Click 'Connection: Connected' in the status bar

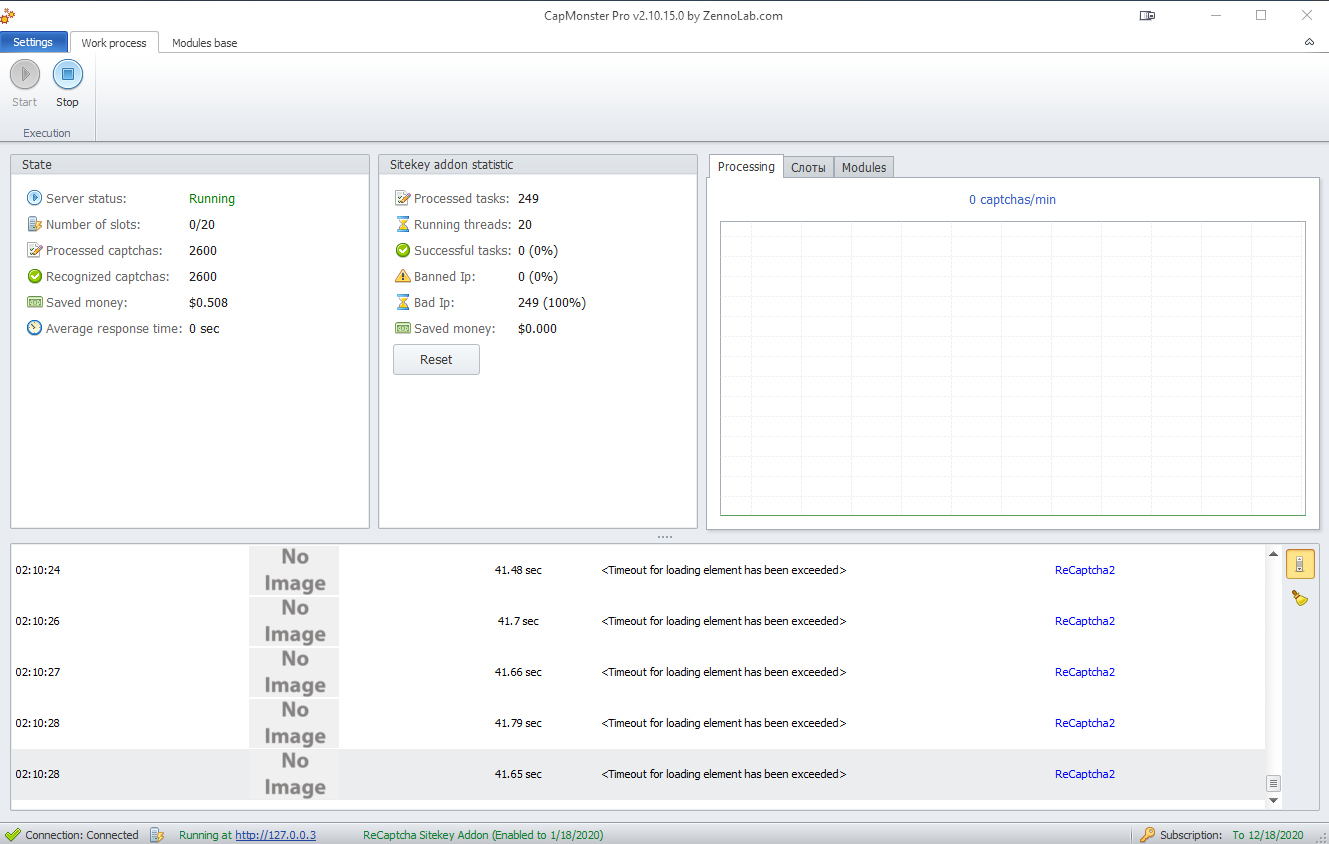tap(82, 835)
